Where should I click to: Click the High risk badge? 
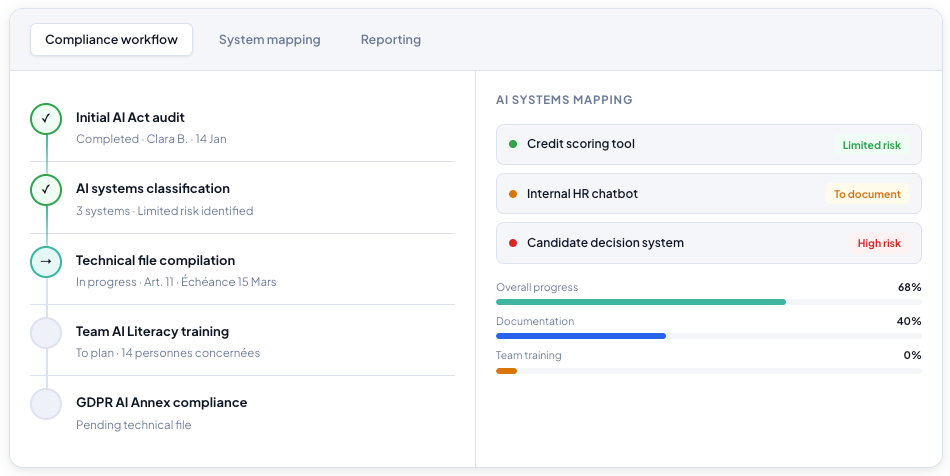[878, 243]
